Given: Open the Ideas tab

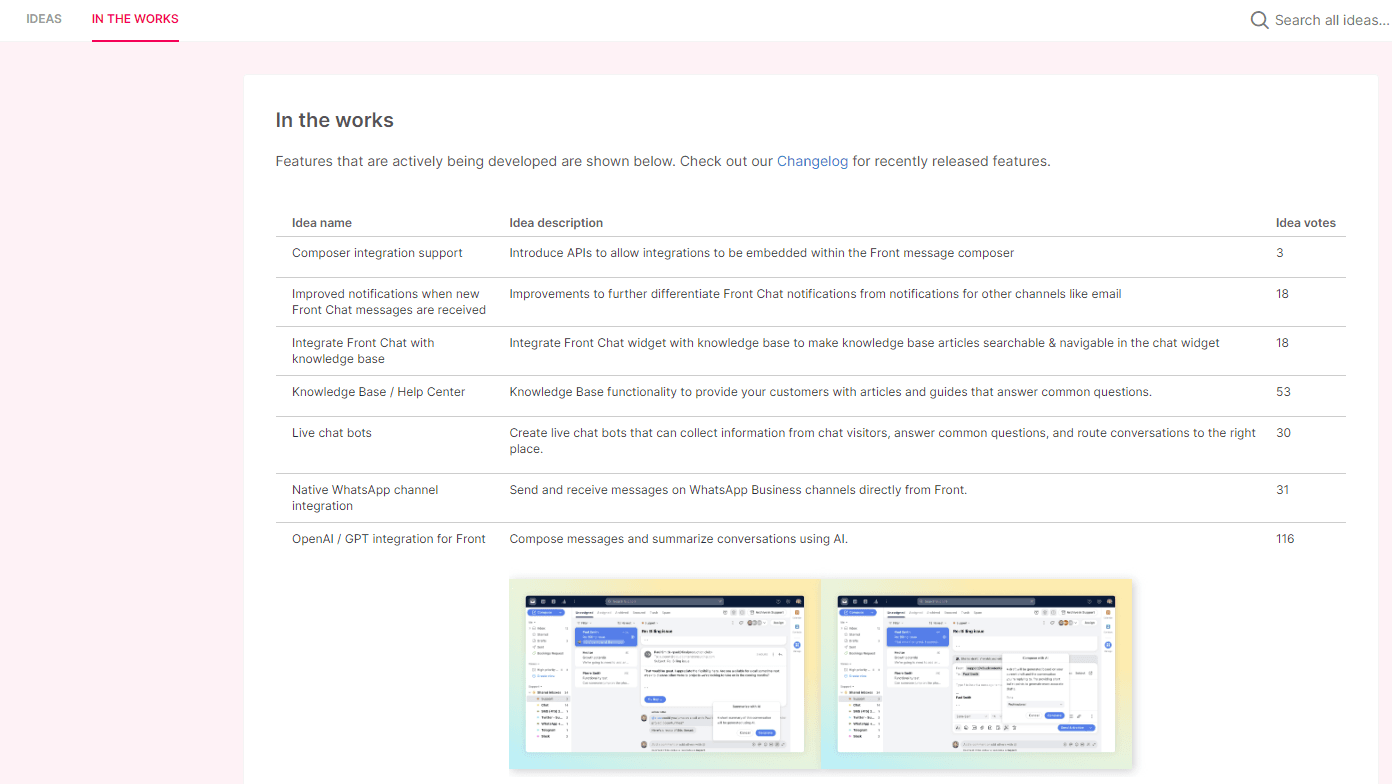Looking at the screenshot, I should click(44, 19).
